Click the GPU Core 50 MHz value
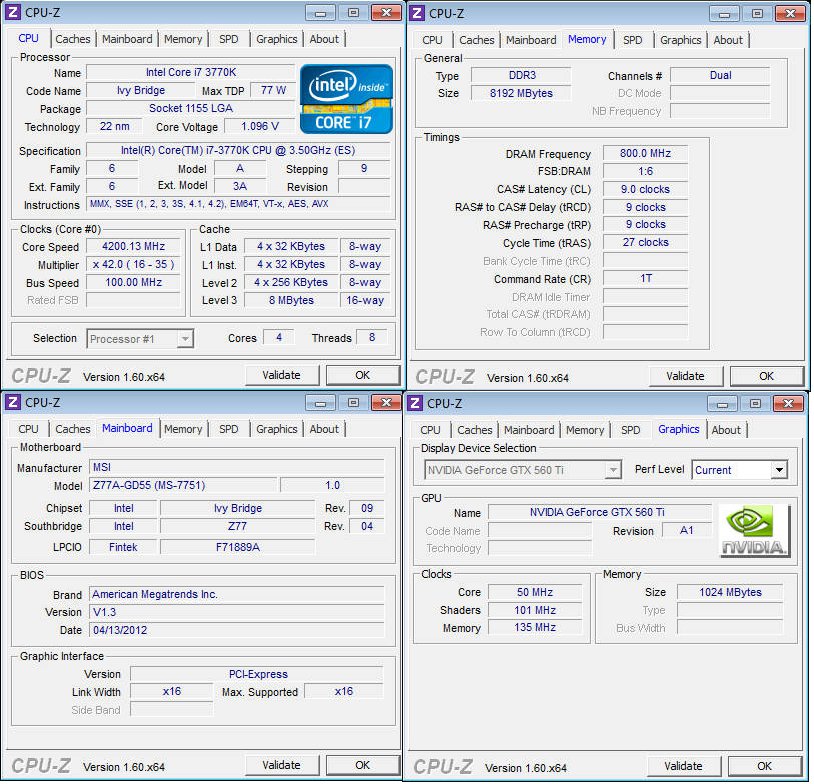The height and width of the screenshot is (784, 814). click(535, 592)
